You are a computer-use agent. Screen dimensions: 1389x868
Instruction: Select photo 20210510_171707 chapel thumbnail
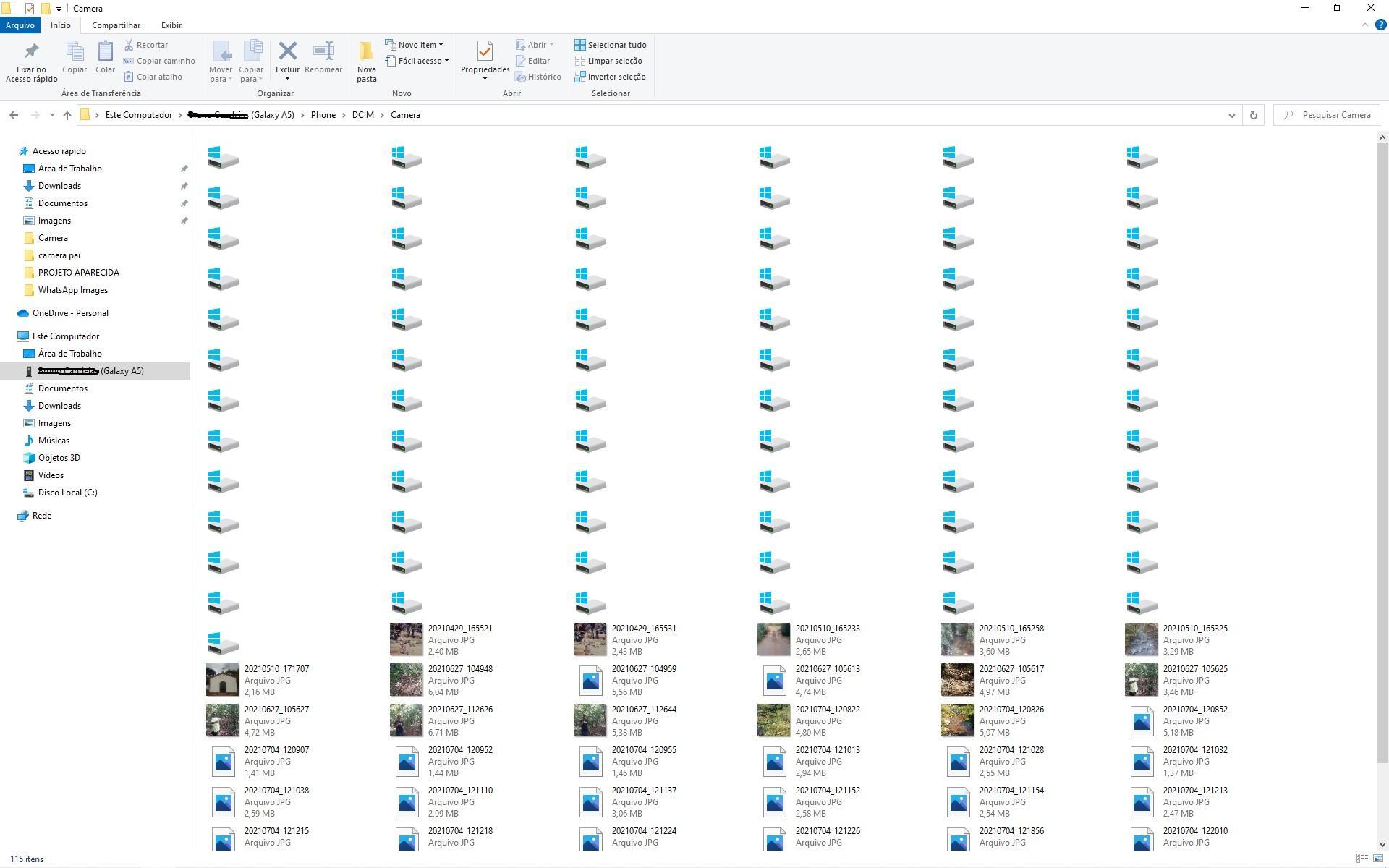click(222, 680)
